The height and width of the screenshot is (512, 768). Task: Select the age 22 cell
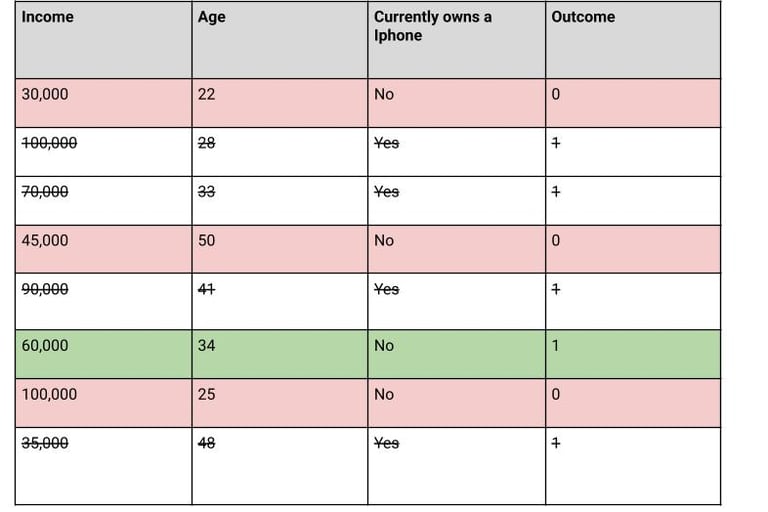tap(207, 94)
